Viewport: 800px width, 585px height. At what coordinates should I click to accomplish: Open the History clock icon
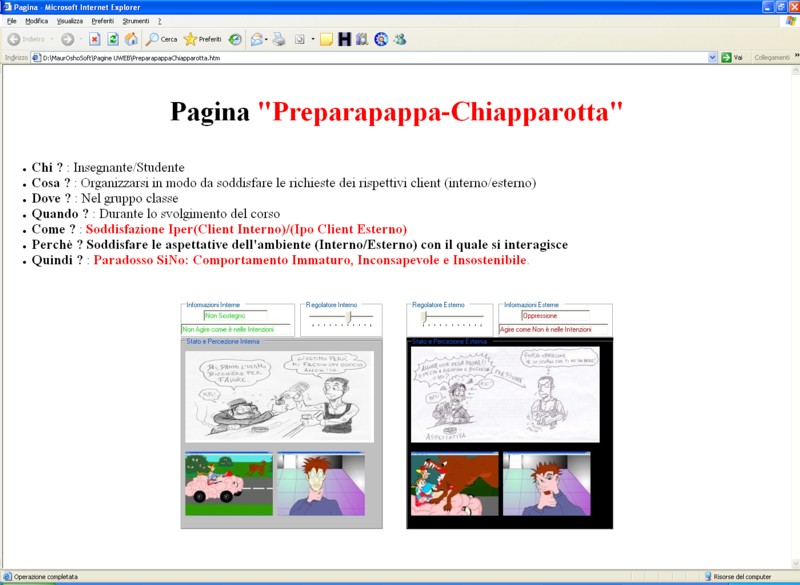coord(235,39)
